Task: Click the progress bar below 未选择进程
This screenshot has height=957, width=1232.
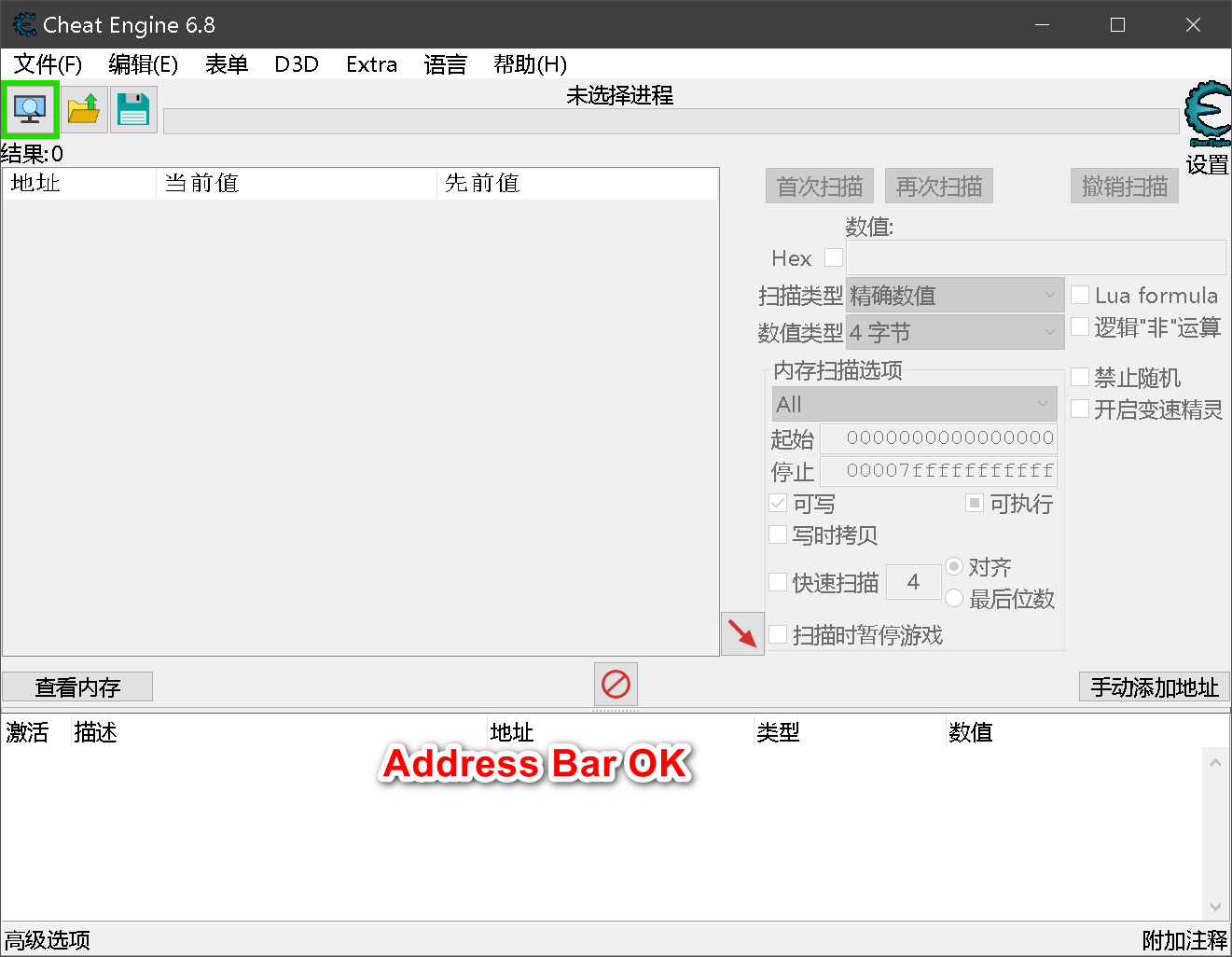Action: [671, 121]
